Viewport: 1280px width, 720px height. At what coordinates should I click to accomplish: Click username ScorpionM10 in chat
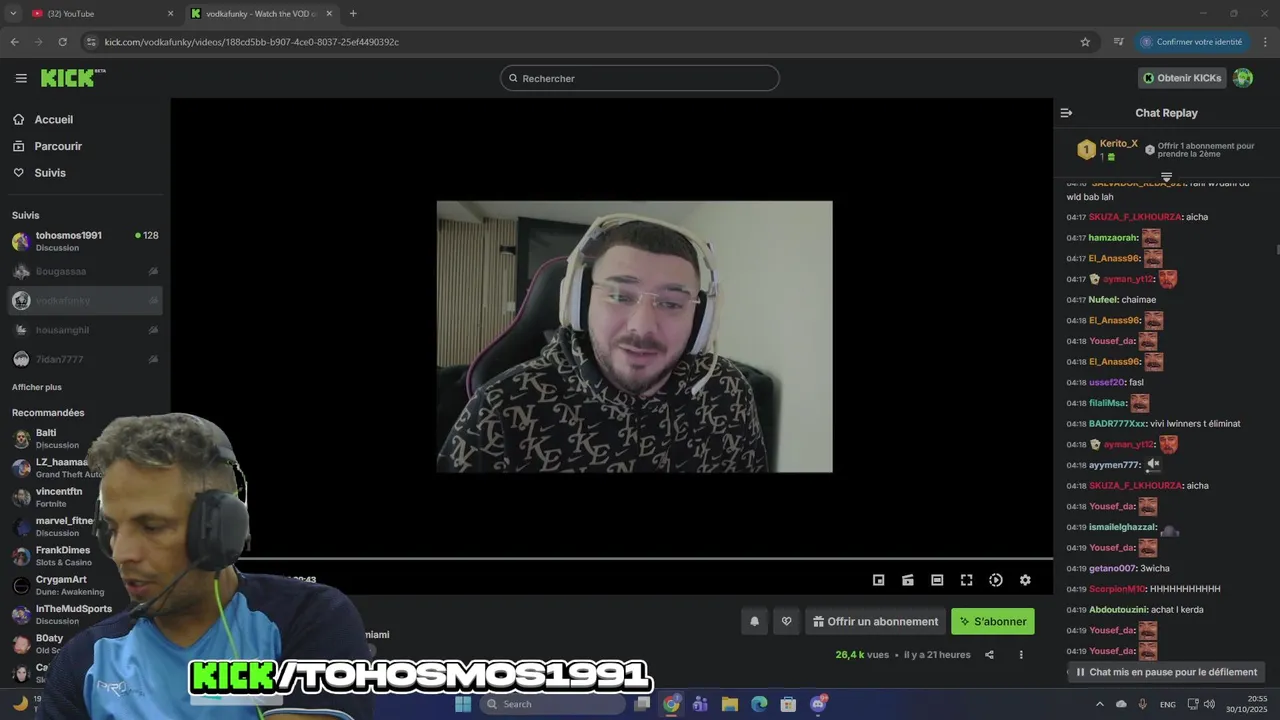tap(1117, 589)
